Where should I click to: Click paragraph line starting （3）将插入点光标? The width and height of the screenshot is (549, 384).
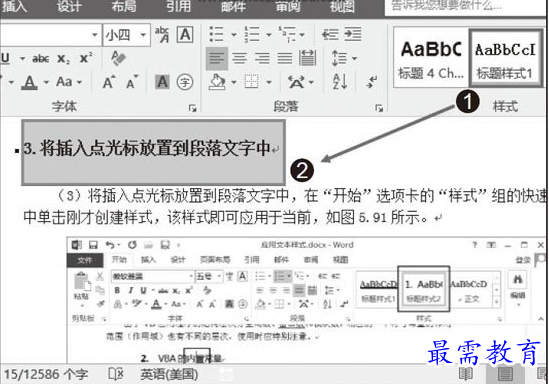(300, 195)
